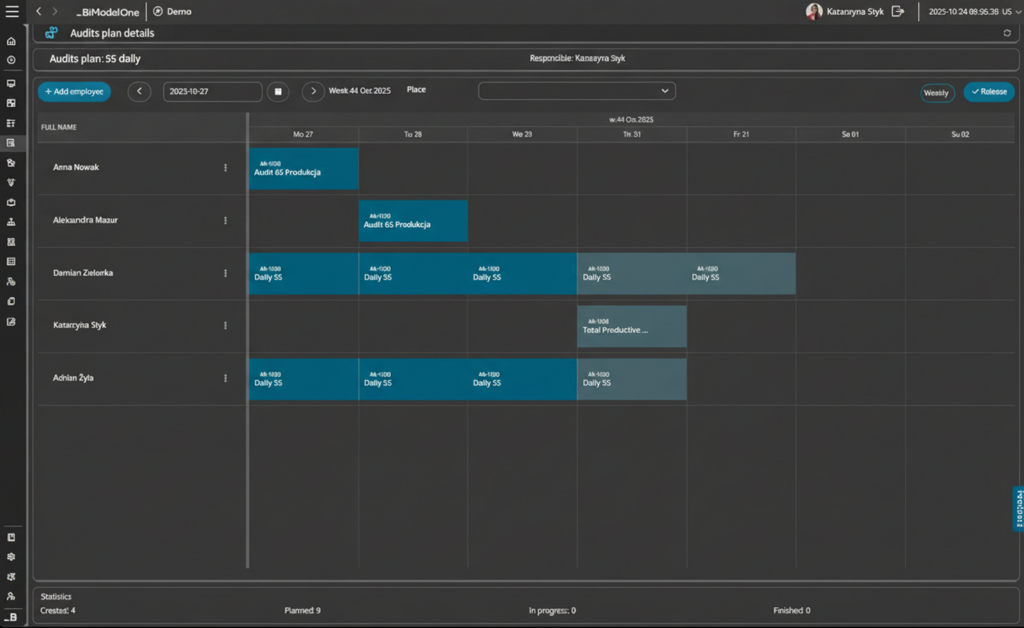Go to previous week with left arrow

pyautogui.click(x=139, y=91)
